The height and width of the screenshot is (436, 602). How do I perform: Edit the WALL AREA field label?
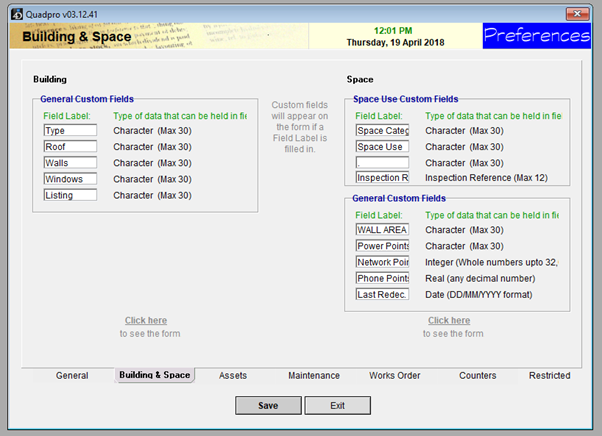tap(382, 230)
